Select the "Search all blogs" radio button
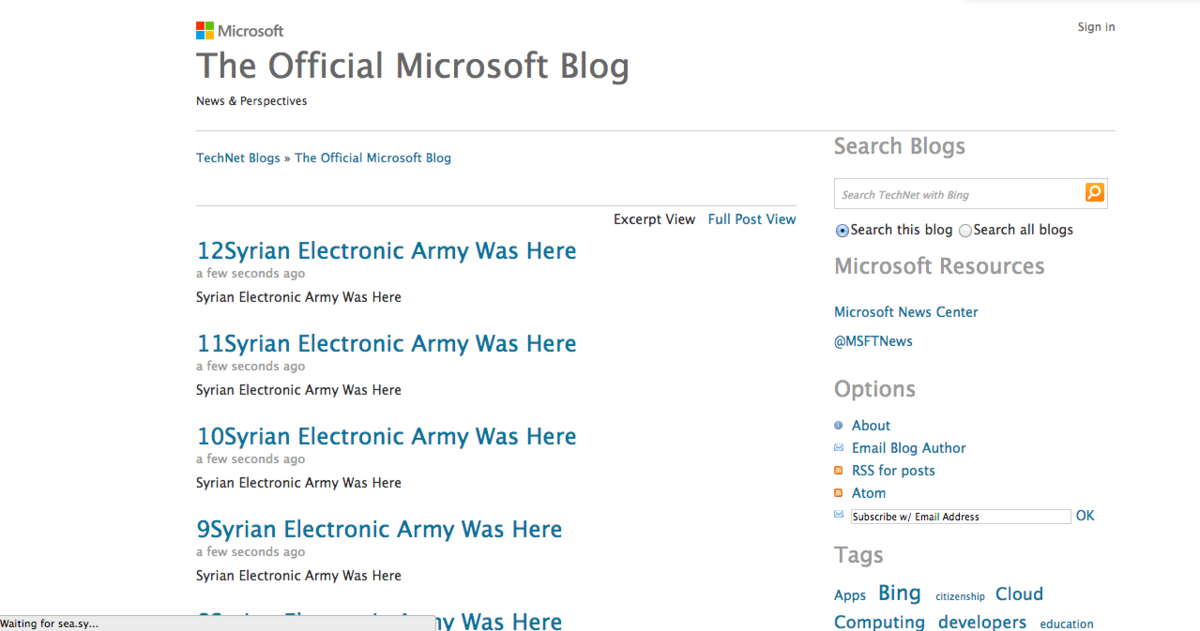Screen dimensions: 1200x631 click(x=965, y=231)
